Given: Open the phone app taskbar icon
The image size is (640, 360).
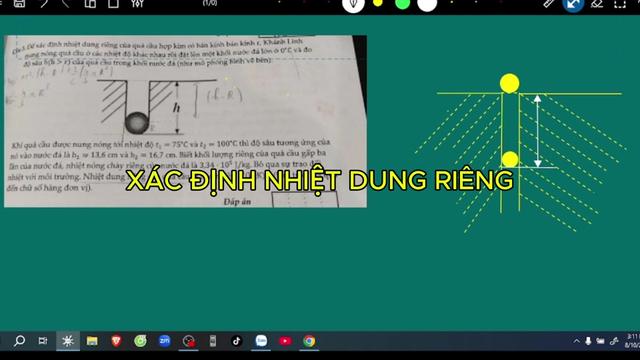Looking at the screenshot, I should click(x=213, y=341).
